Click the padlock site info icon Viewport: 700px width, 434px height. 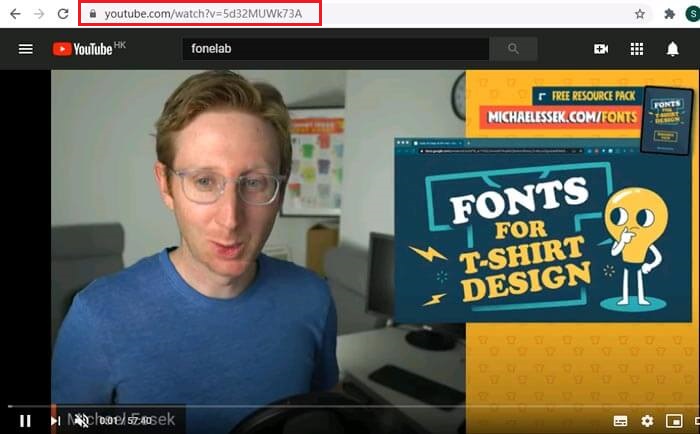coord(93,14)
